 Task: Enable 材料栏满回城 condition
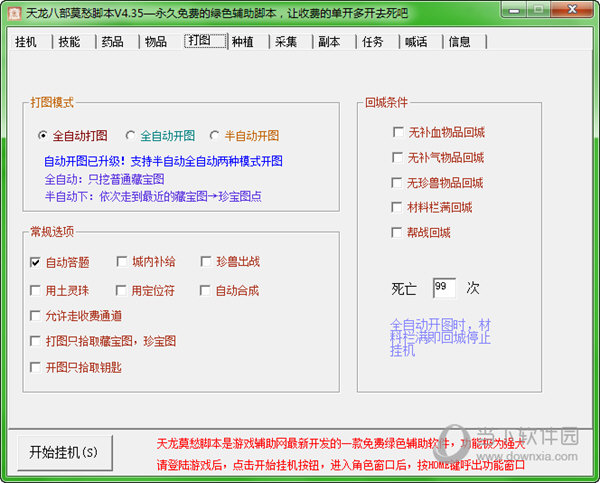pyautogui.click(x=396, y=207)
